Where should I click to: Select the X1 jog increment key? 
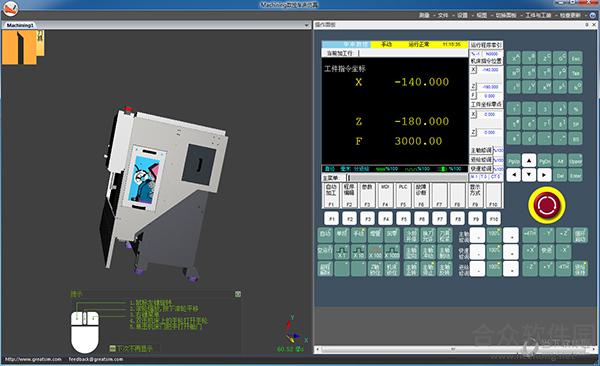[x=342, y=252]
